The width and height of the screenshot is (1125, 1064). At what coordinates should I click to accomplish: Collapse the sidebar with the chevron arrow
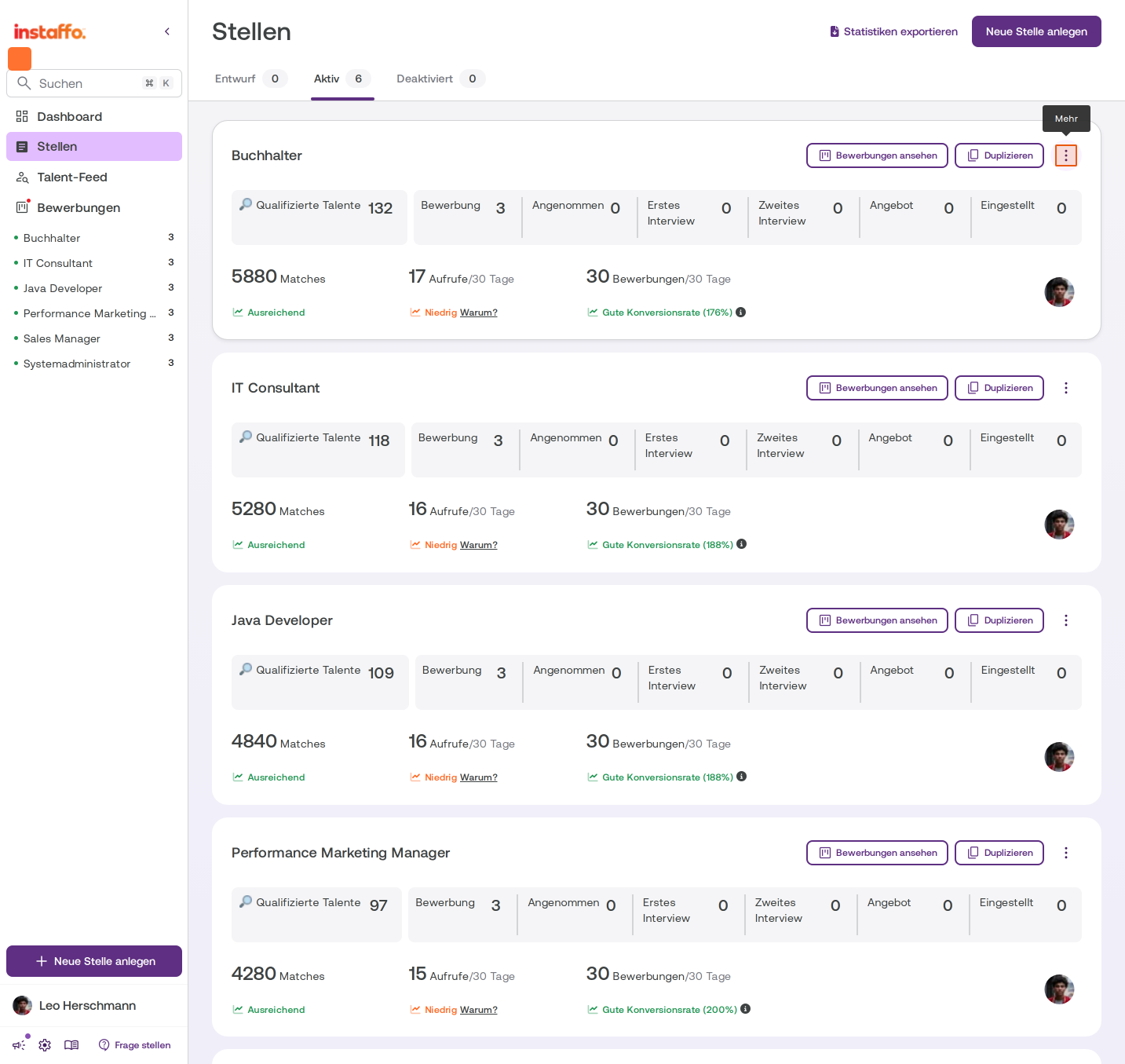[x=167, y=31]
